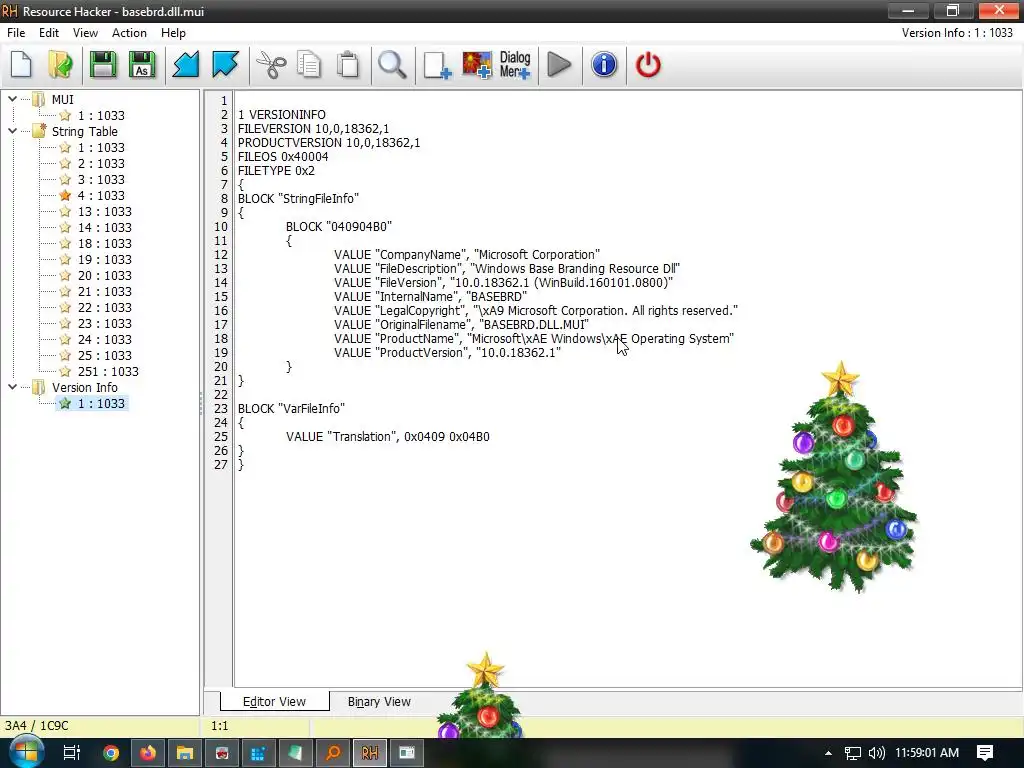Add a new image resource icon
This screenshot has height=768, width=1024.
click(477, 65)
